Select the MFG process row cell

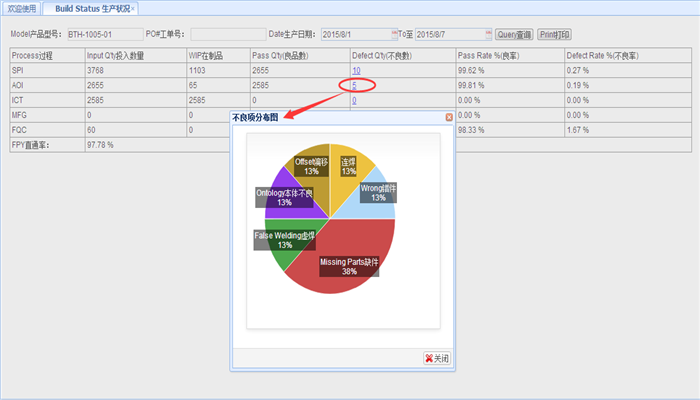[x=47, y=115]
